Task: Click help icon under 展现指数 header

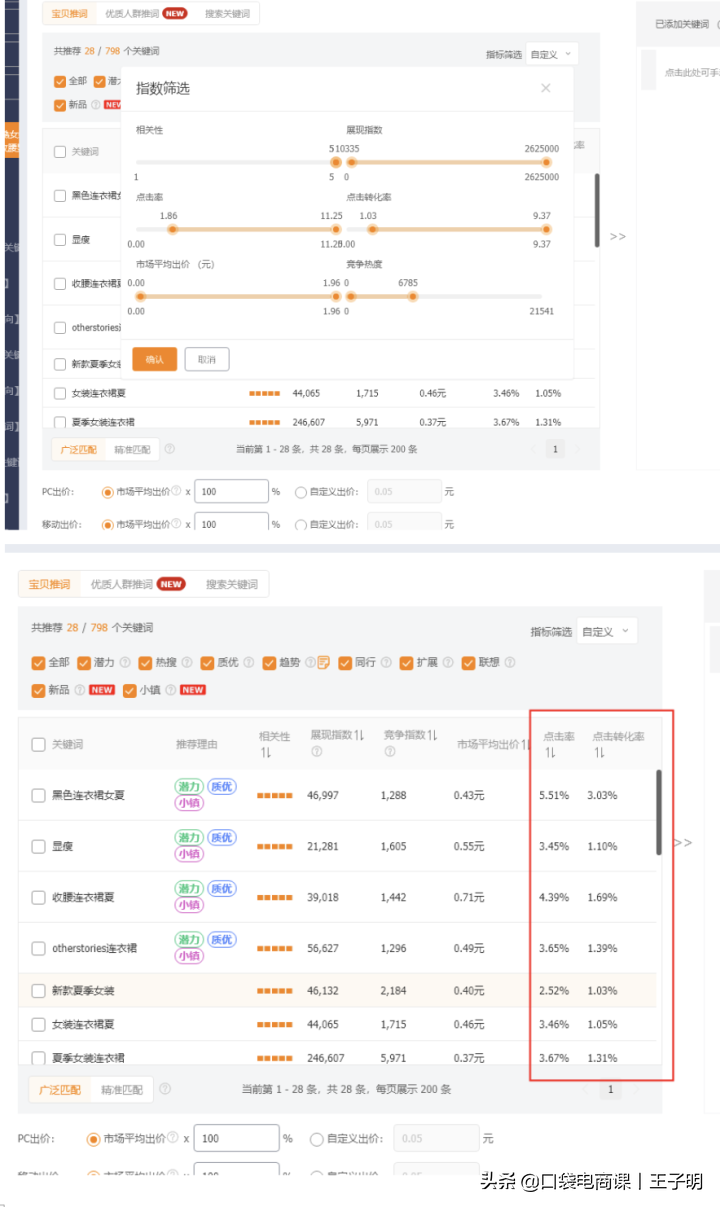Action: pyautogui.click(x=316, y=752)
